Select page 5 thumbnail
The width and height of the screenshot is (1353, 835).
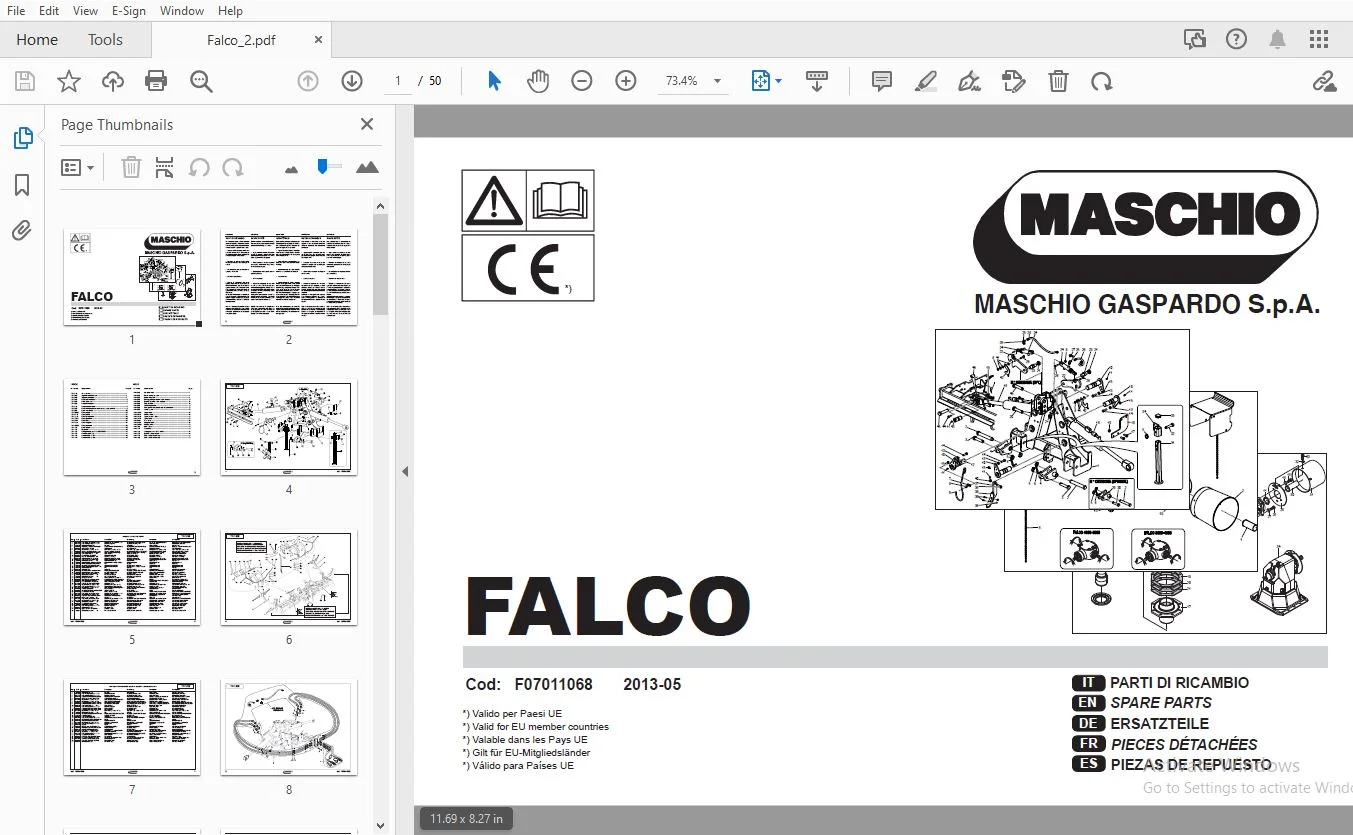[x=132, y=577]
